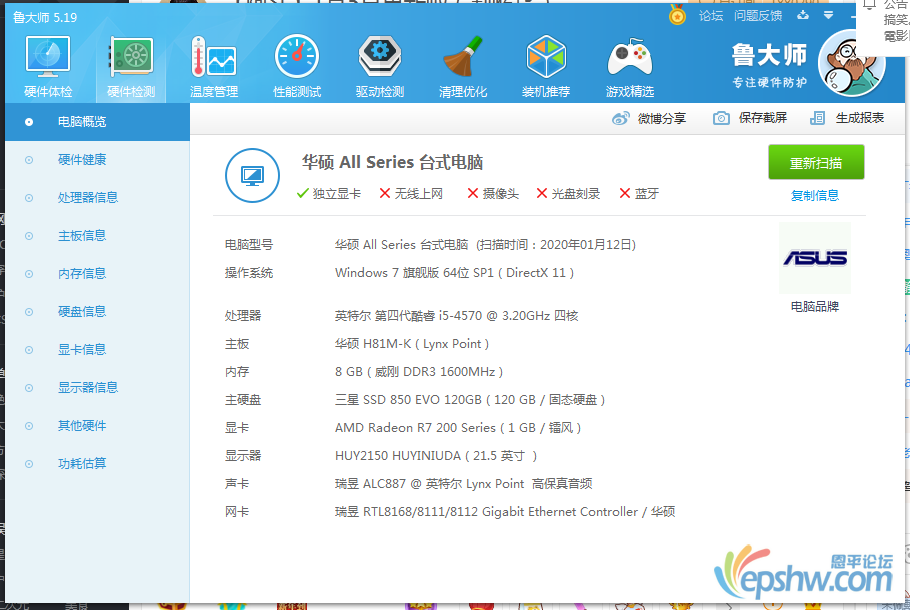The width and height of the screenshot is (910, 610).
Task: Click the Windows 7 旗舰版 operating system value
Action: pos(454,273)
